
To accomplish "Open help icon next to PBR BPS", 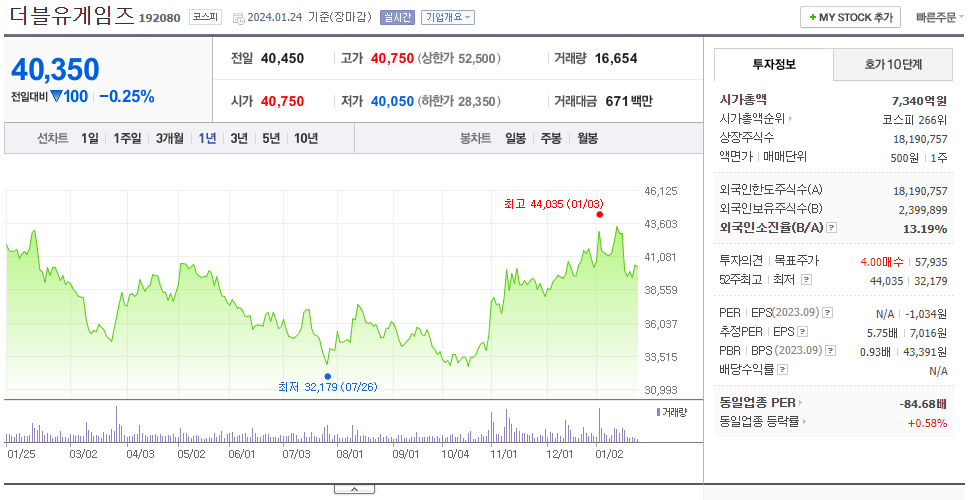I will pos(830,351).
